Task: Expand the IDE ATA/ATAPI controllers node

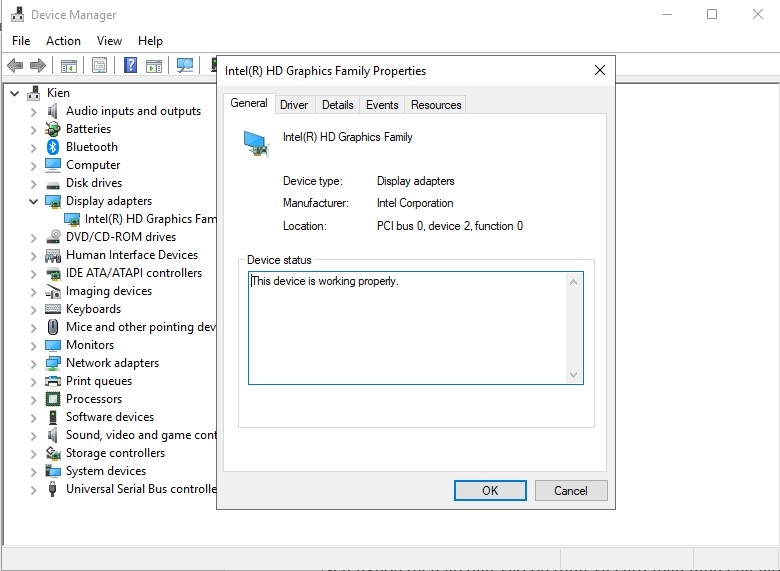Action: pos(33,273)
